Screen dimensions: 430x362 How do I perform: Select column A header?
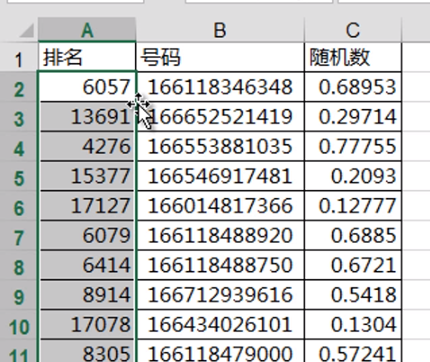click(87, 30)
